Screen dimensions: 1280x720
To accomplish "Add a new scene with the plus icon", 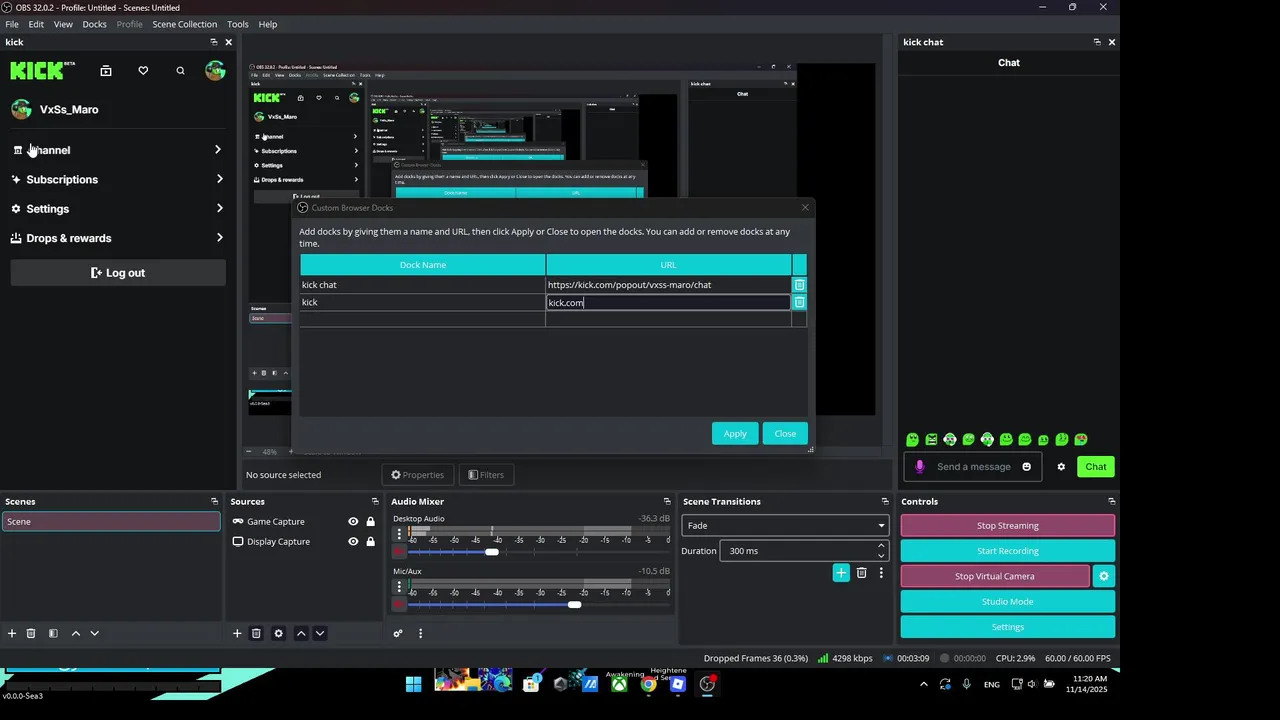I will [x=12, y=633].
